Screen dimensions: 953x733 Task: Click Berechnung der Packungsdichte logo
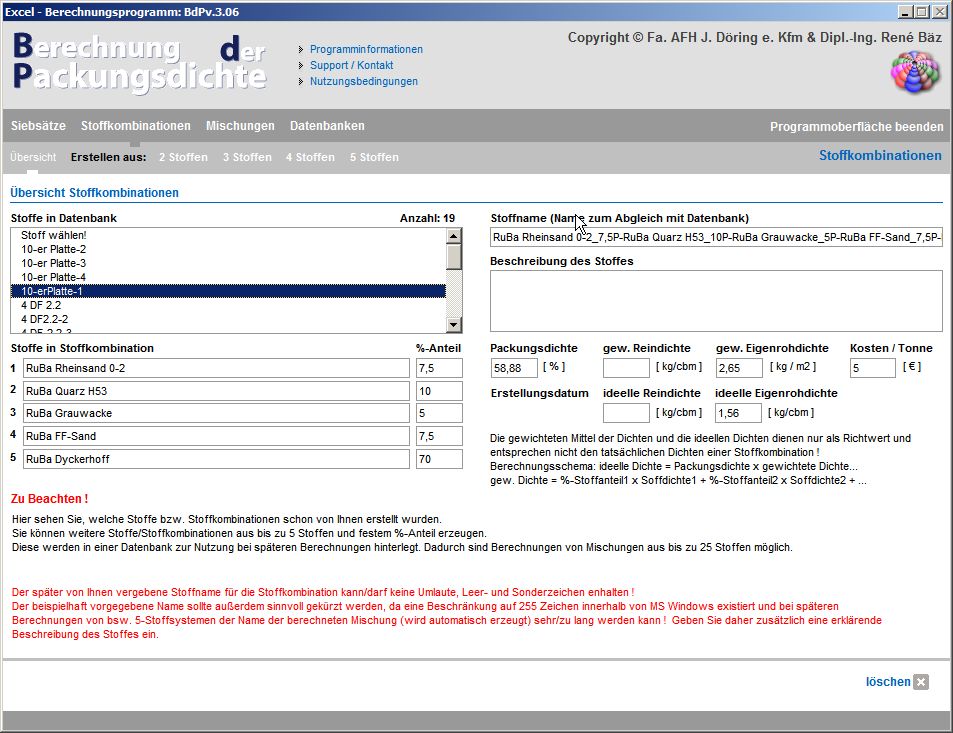pos(140,63)
